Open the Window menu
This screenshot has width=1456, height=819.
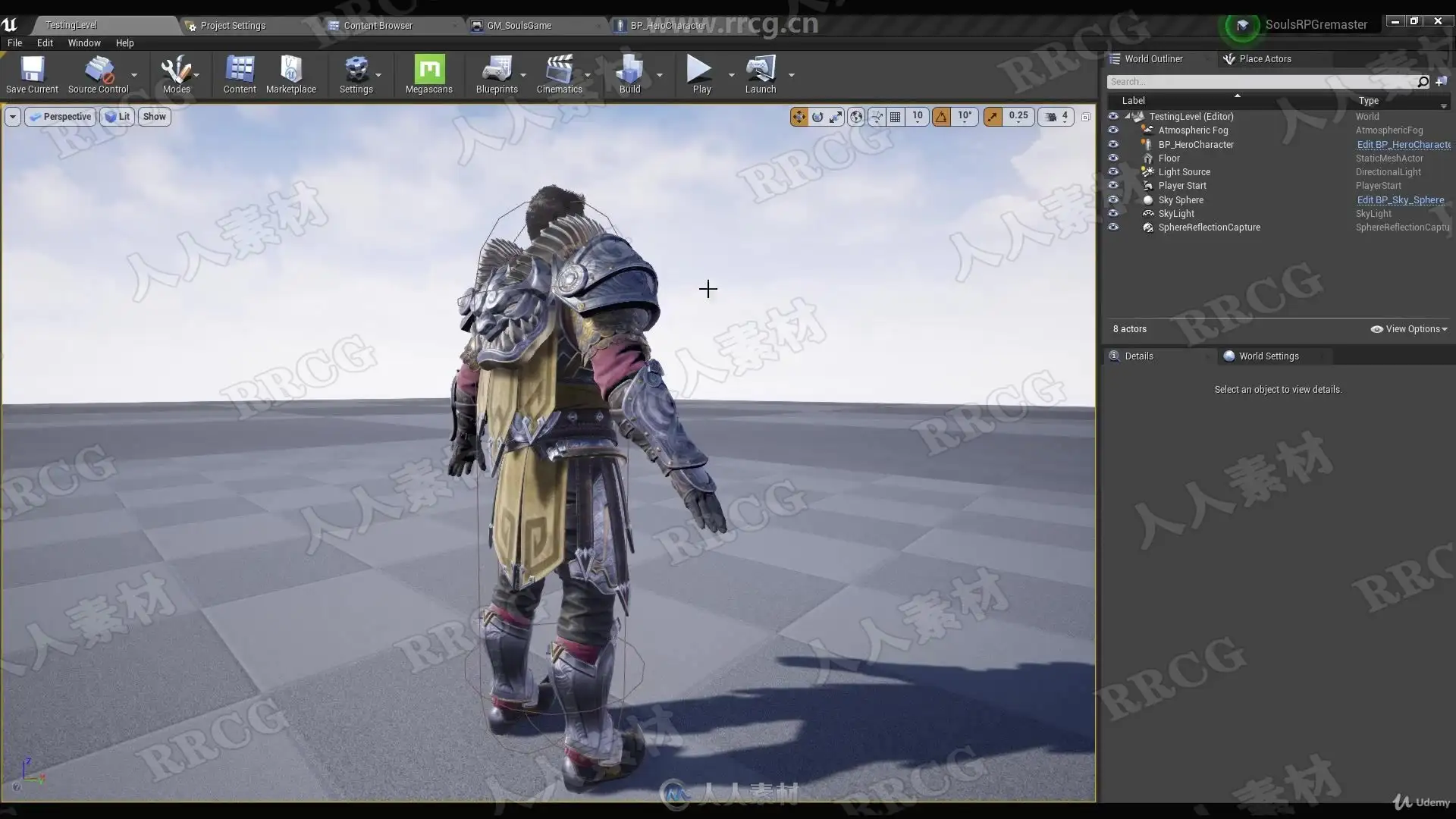(x=83, y=43)
